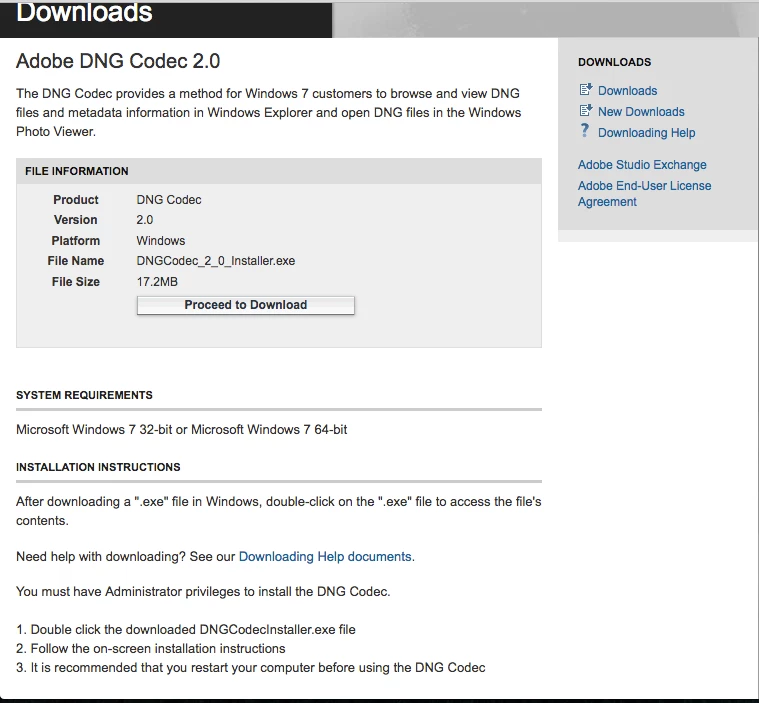Select the file name DNGCodec_2_0_Installer.exe
This screenshot has width=759, height=703.
(x=215, y=261)
